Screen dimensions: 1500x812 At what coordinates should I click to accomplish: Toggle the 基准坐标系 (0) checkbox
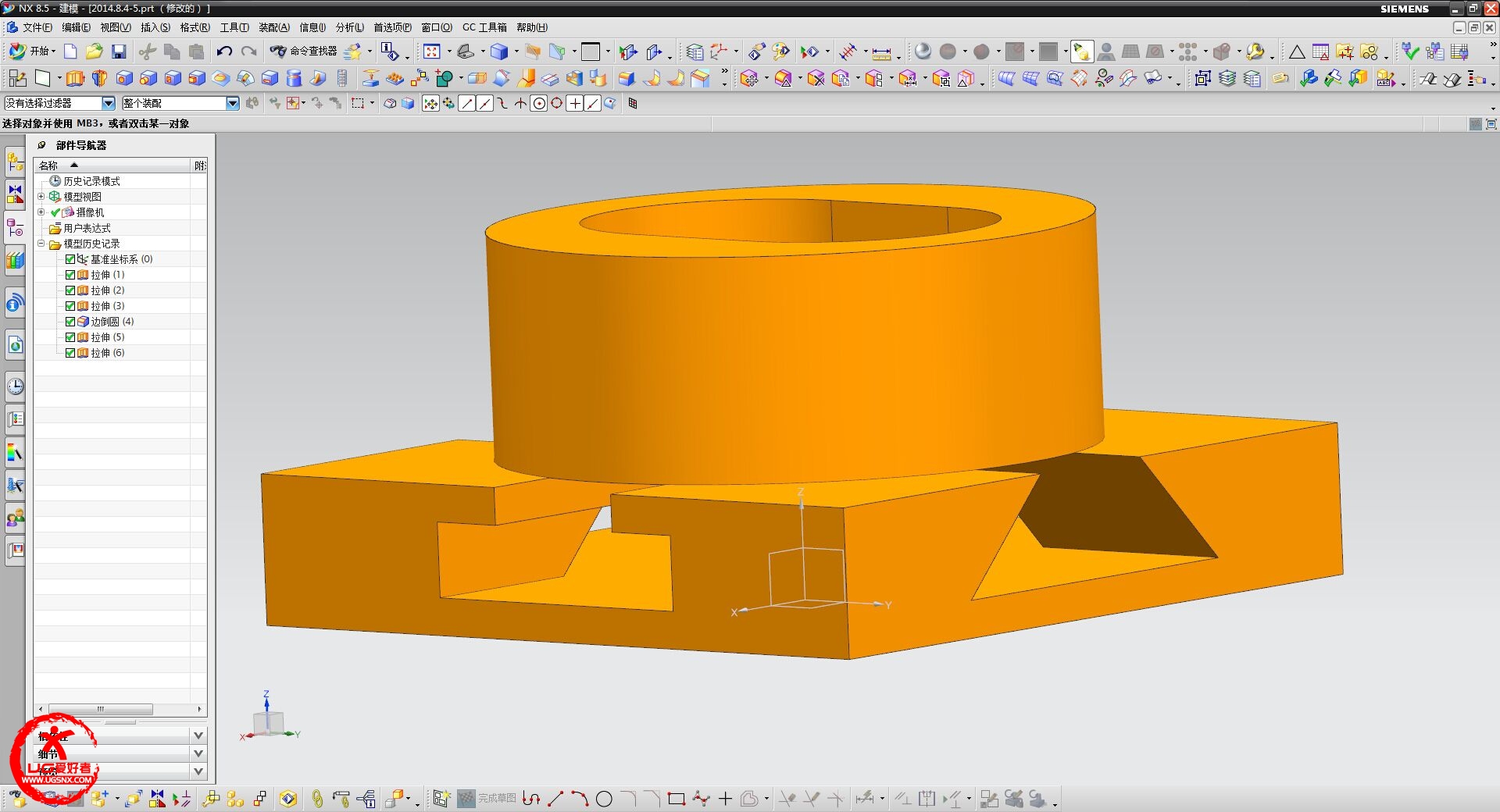point(70,259)
